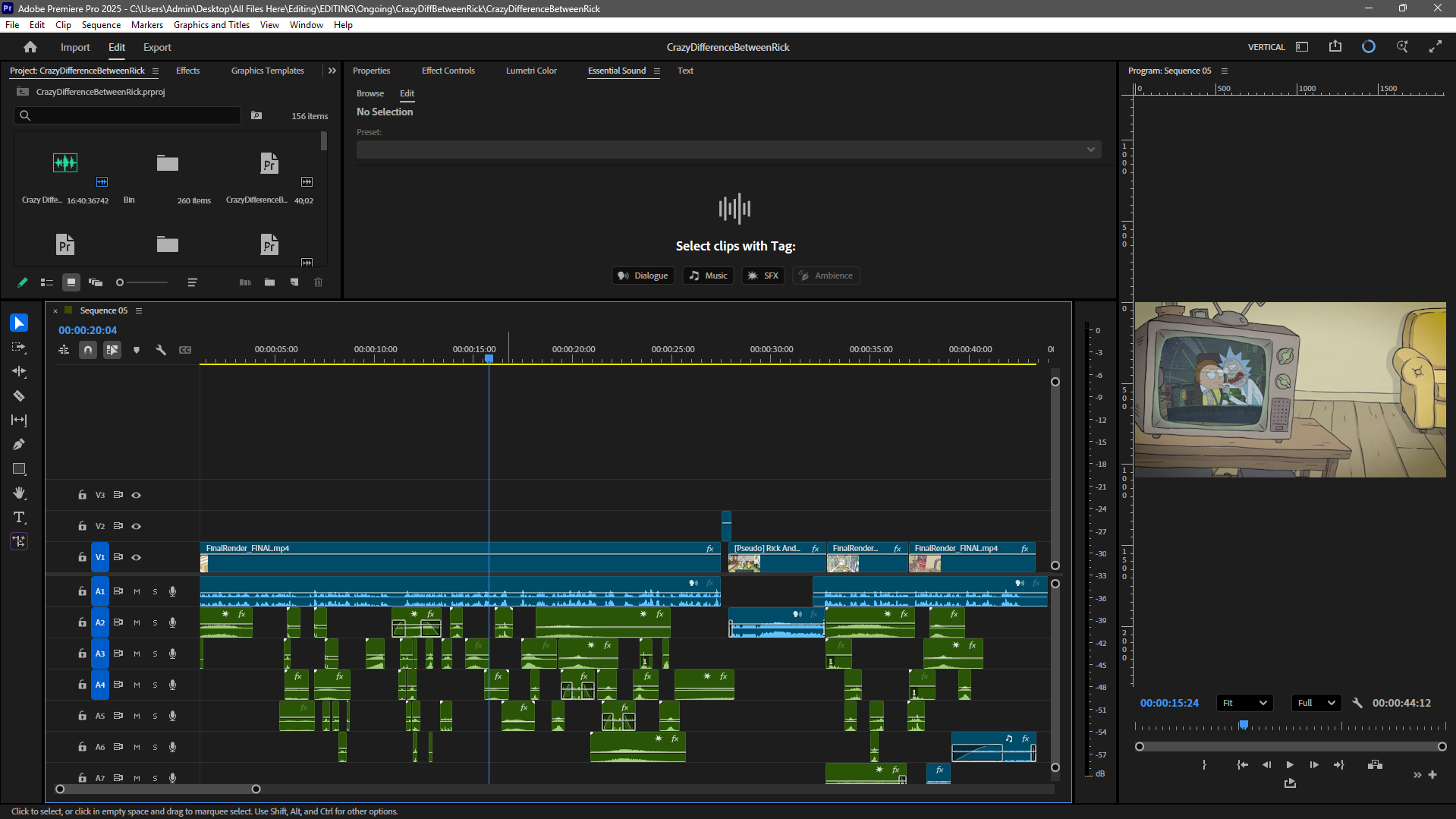Open the Preset dropdown in Essential Sound

(x=728, y=150)
